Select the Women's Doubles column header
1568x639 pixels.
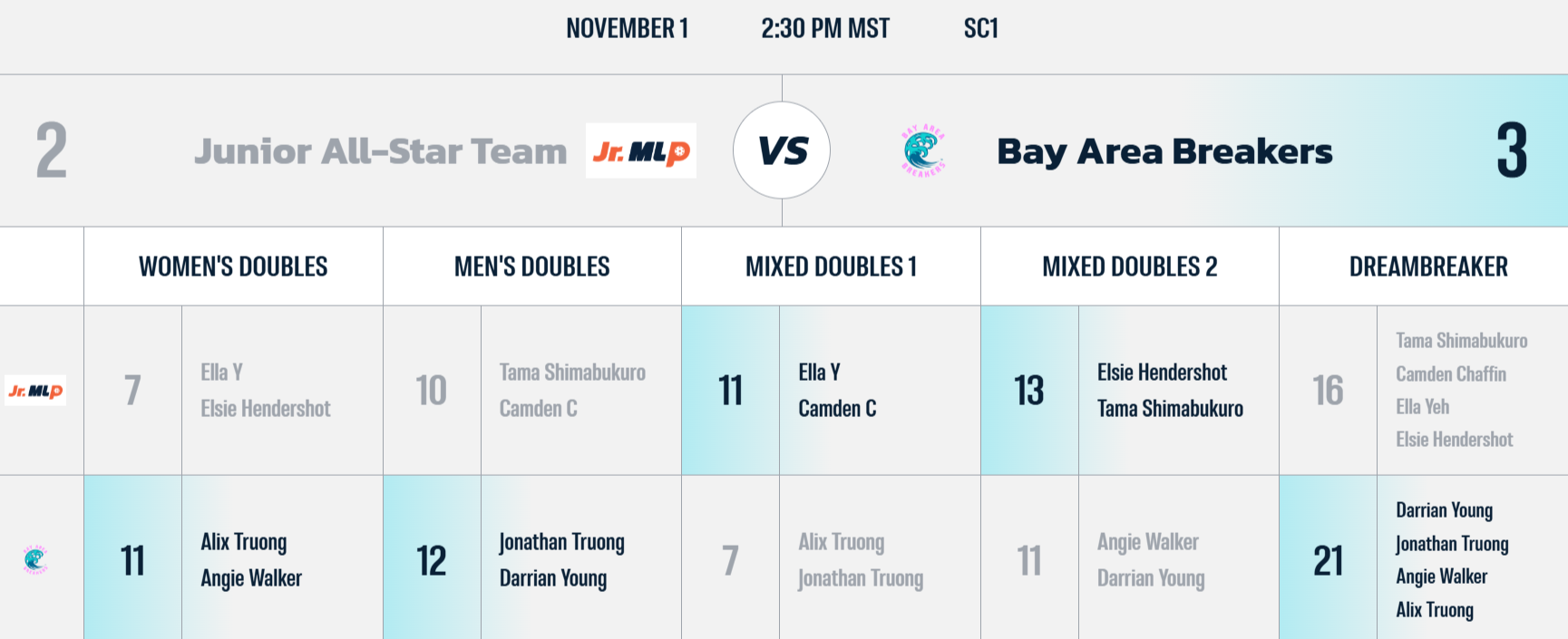(233, 266)
